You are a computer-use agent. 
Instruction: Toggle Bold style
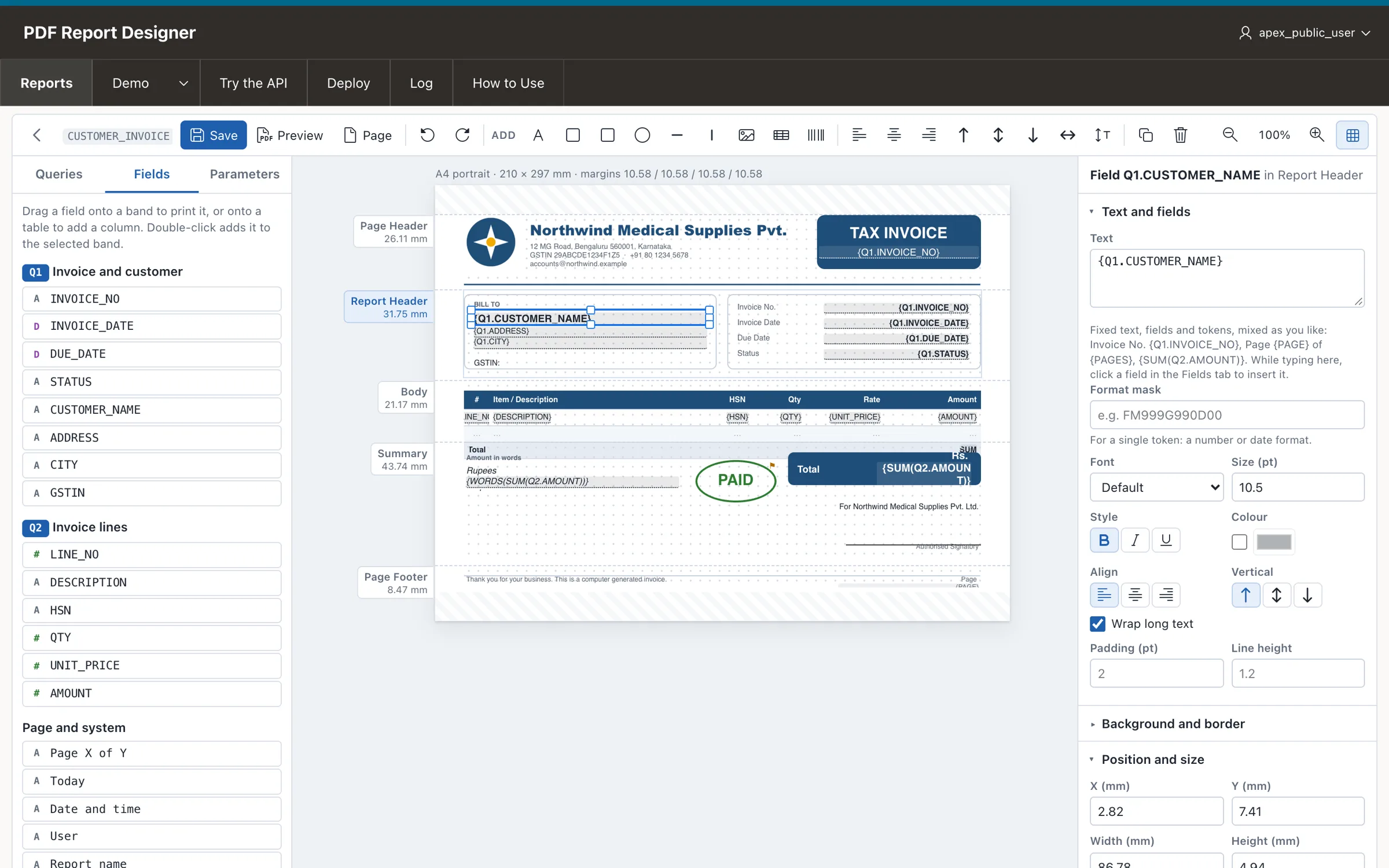[1104, 540]
